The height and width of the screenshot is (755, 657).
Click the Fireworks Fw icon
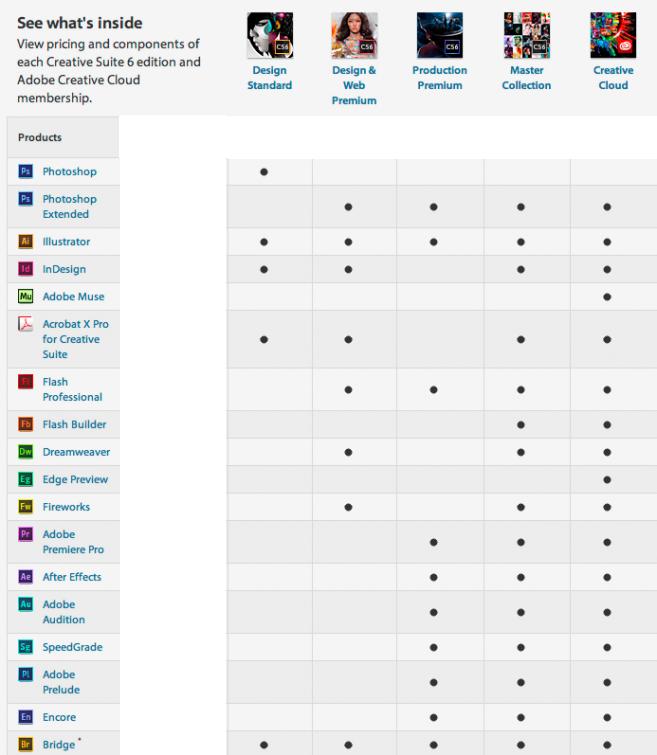coord(26,507)
